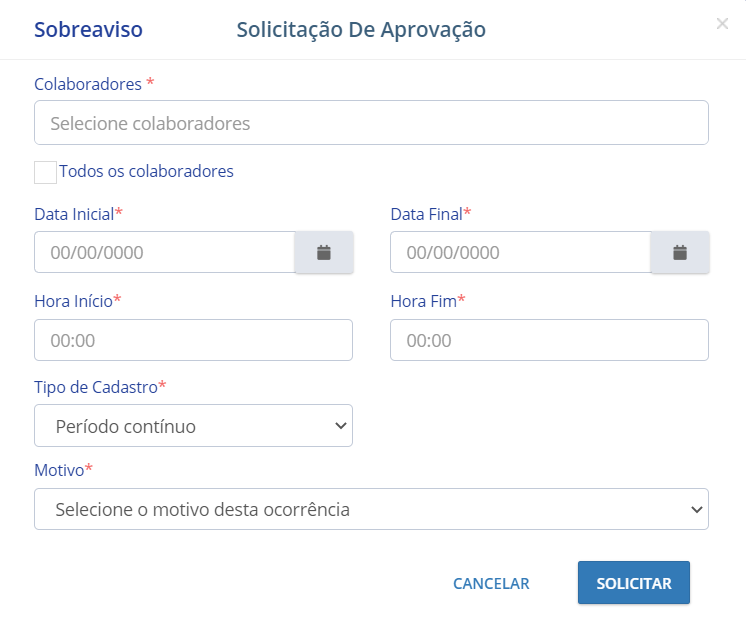Focus the Data Final date field

pyautogui.click(x=520, y=252)
